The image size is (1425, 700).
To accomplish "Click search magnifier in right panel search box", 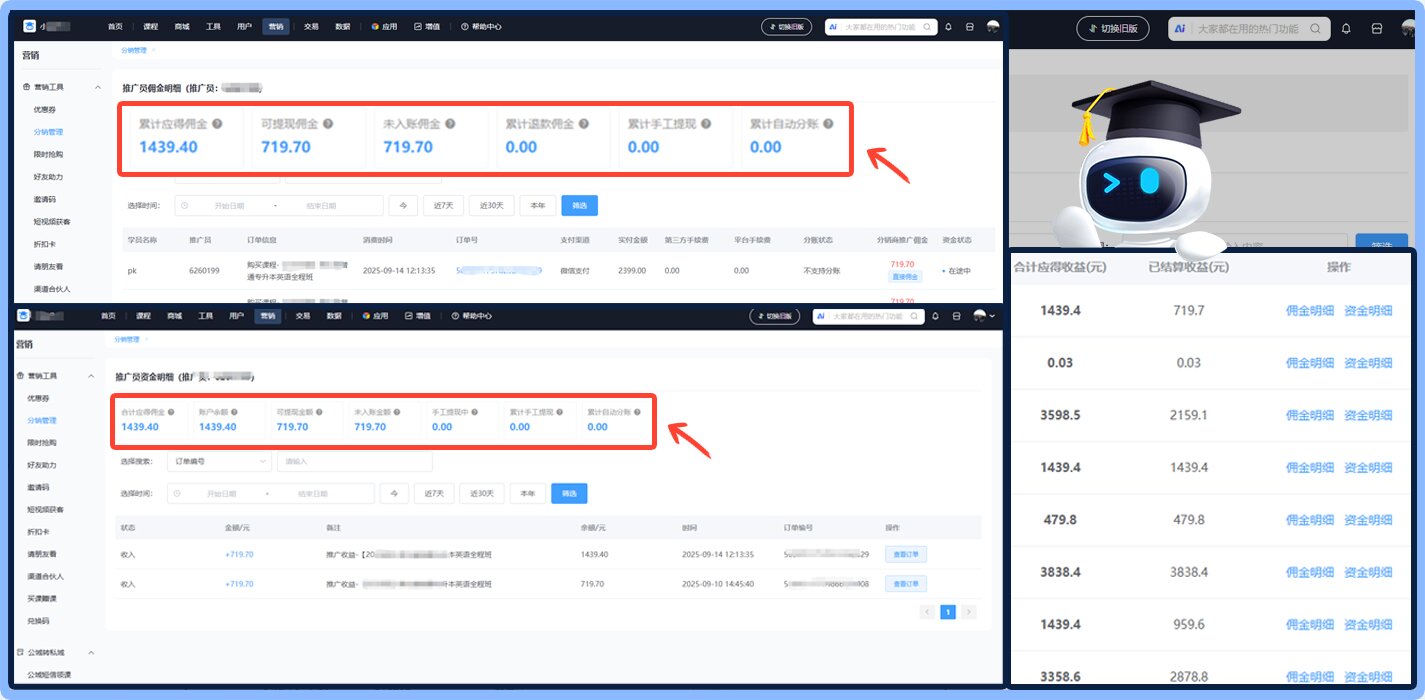I will tap(1315, 29).
